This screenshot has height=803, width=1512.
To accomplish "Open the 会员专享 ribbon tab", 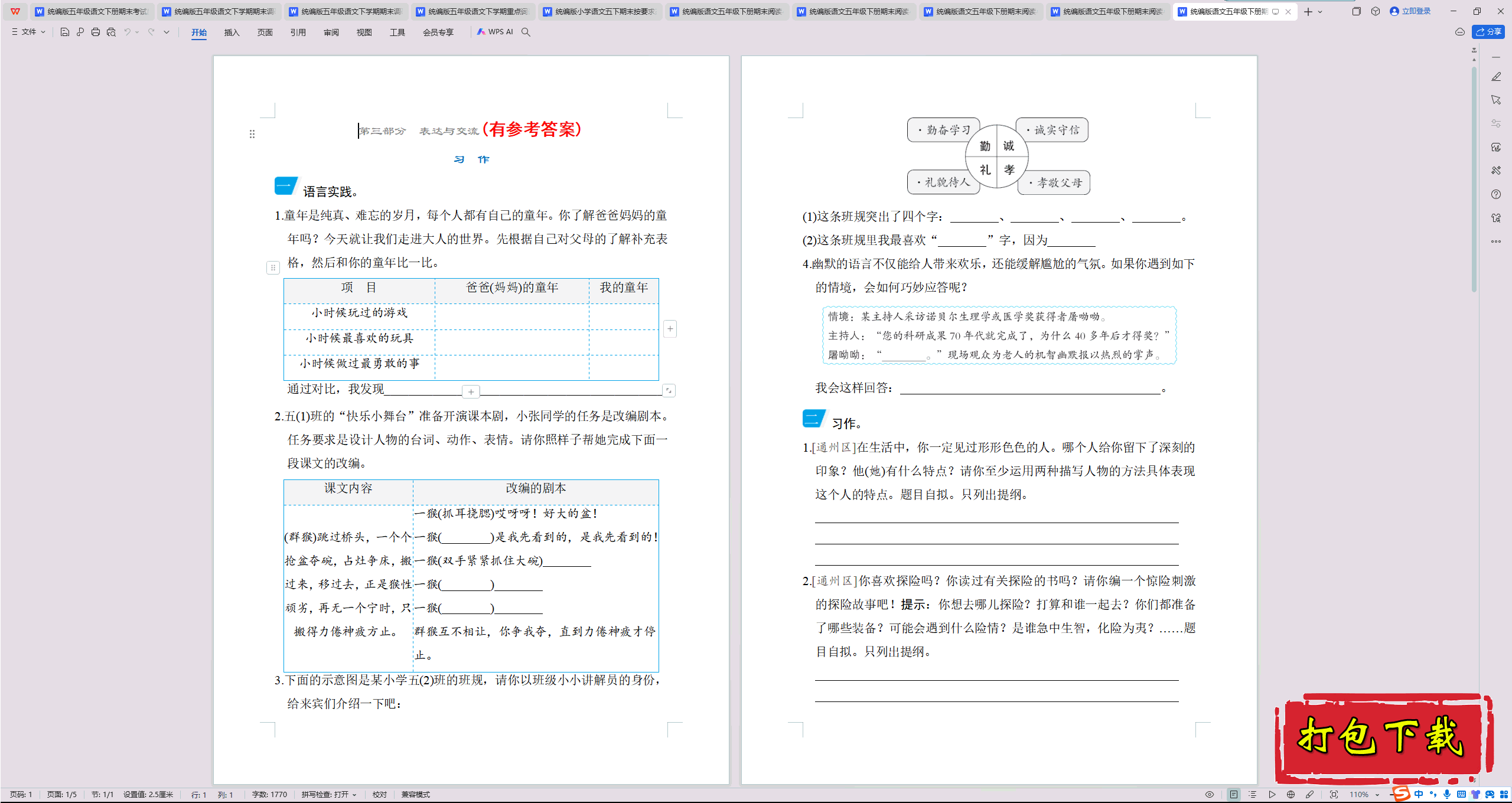I will (x=438, y=32).
